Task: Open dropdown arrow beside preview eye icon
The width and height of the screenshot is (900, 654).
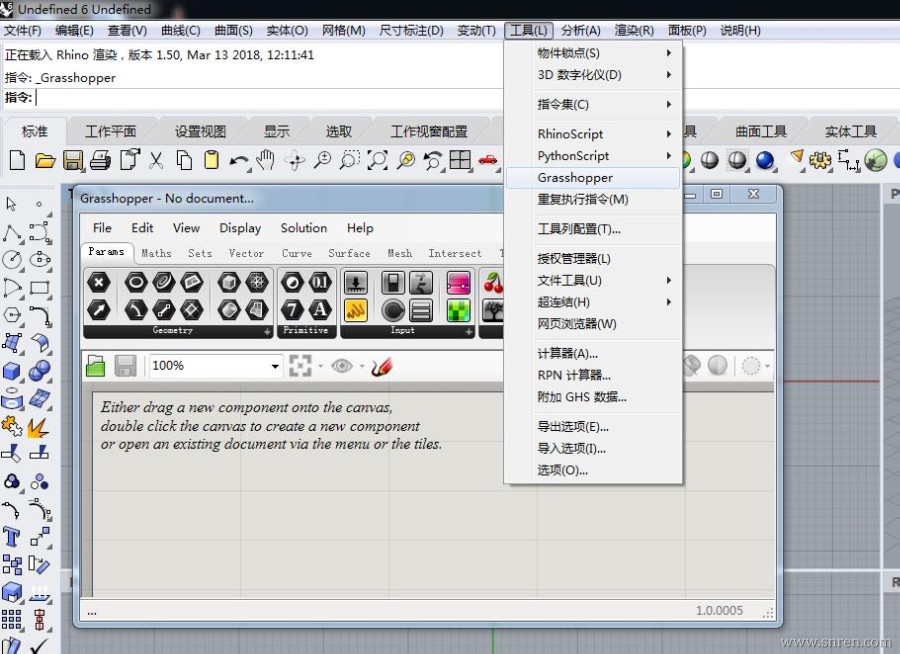Action: click(x=362, y=366)
